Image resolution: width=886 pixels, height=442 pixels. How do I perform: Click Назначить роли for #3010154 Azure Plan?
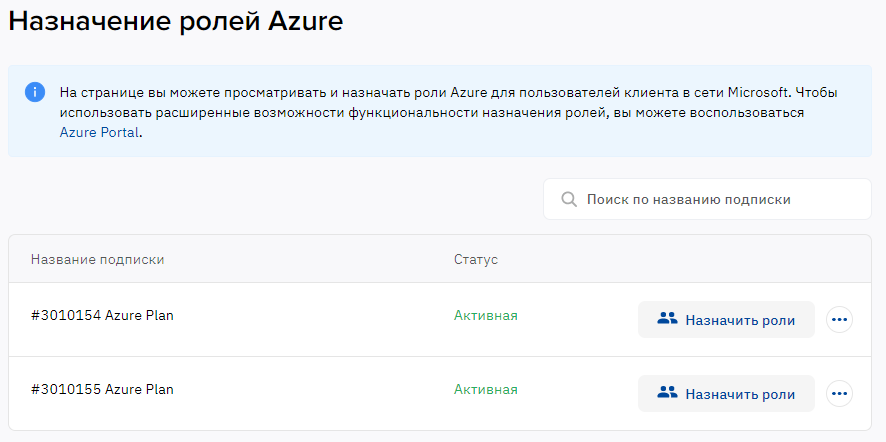726,320
